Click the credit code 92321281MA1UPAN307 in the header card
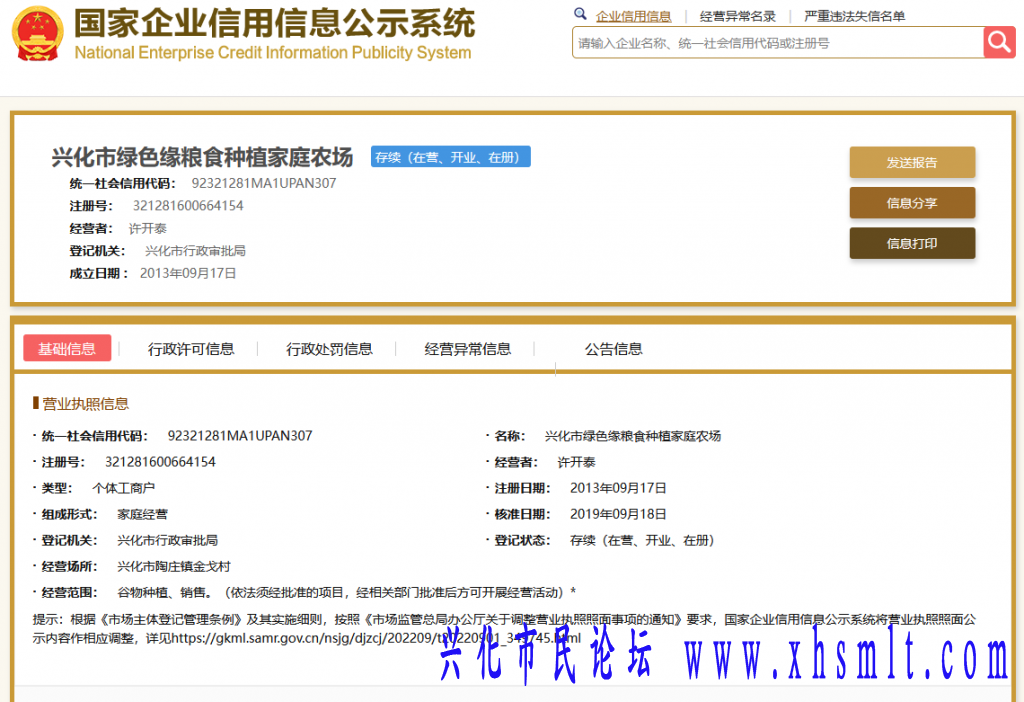 [264, 183]
